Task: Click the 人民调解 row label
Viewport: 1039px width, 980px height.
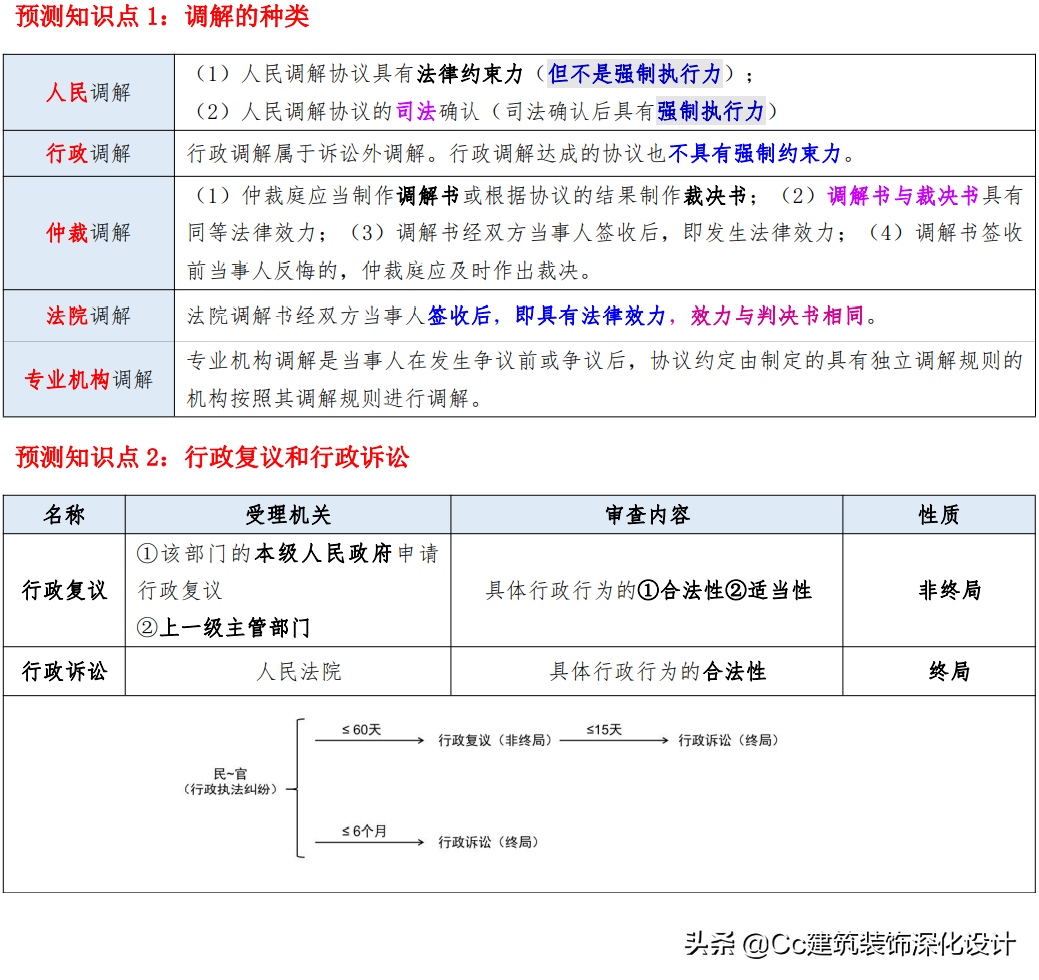Action: [88, 92]
